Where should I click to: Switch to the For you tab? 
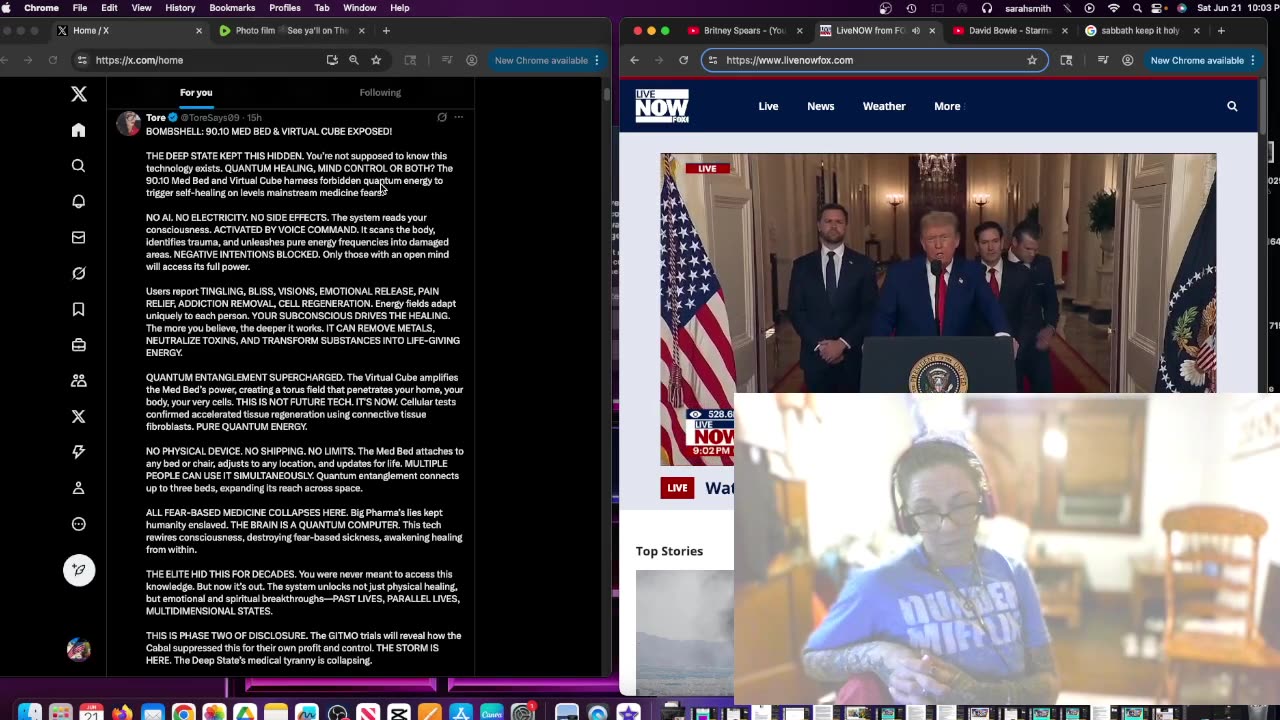(196, 92)
